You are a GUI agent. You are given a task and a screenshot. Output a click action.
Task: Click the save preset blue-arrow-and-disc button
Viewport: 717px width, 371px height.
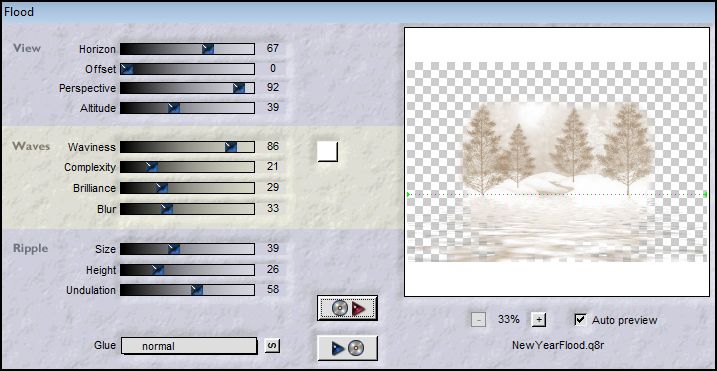point(347,348)
